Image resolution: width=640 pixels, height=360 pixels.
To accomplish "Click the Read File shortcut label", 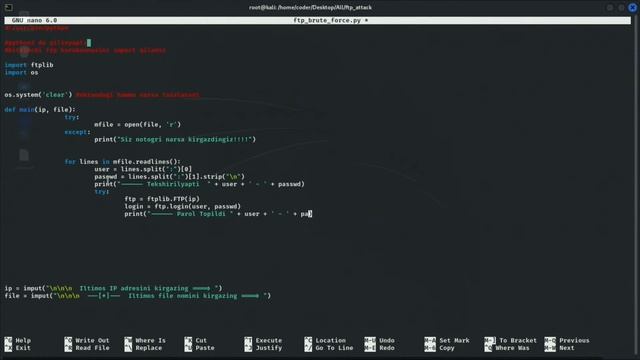I will point(92,348).
